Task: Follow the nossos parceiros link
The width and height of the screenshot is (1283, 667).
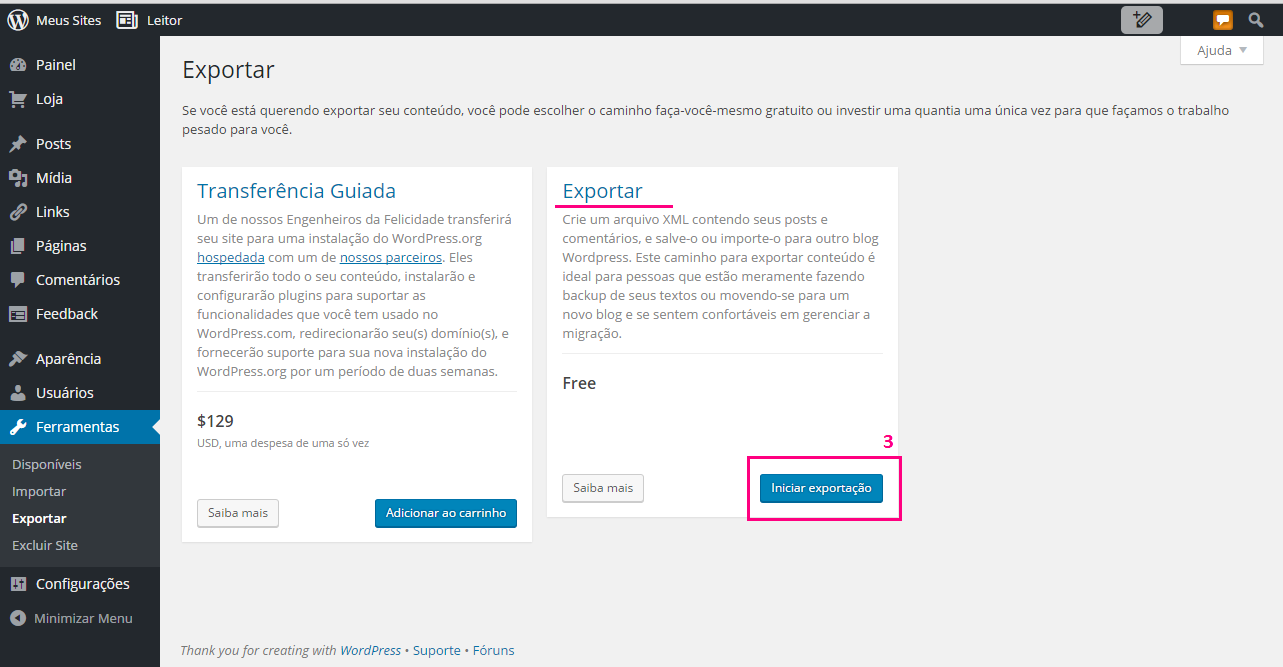Action: tap(391, 257)
